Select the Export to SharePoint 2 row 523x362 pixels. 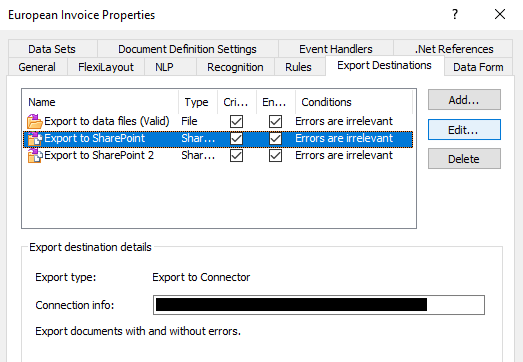click(x=218, y=155)
